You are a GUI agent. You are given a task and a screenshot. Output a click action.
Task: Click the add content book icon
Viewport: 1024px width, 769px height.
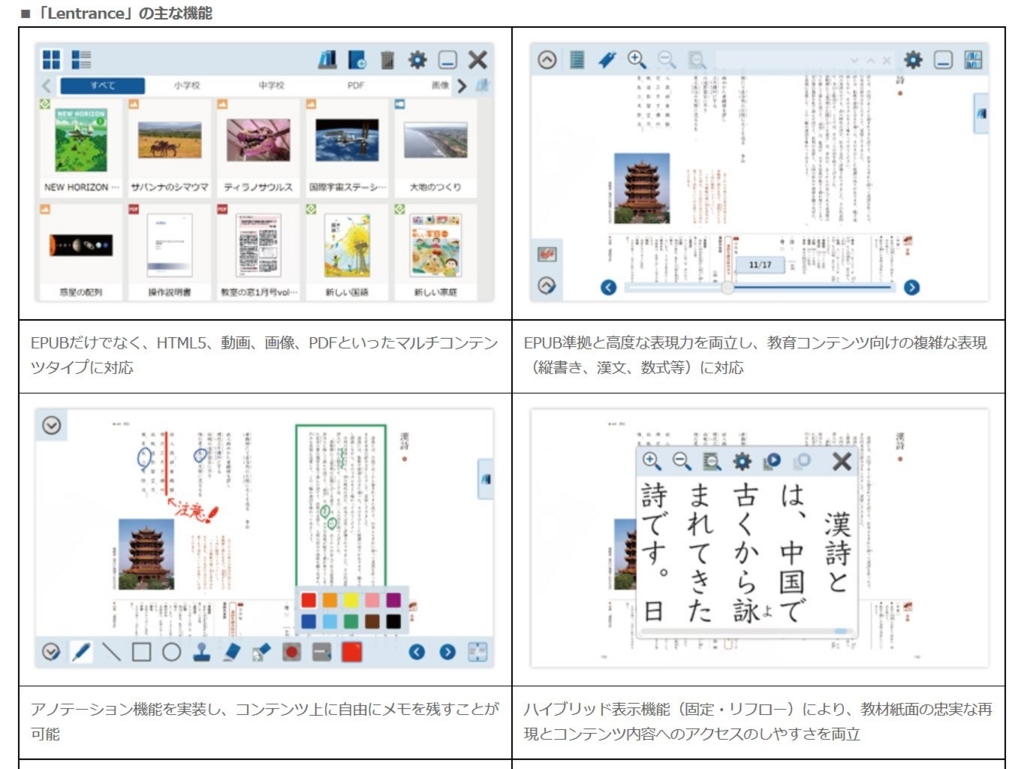tap(357, 60)
